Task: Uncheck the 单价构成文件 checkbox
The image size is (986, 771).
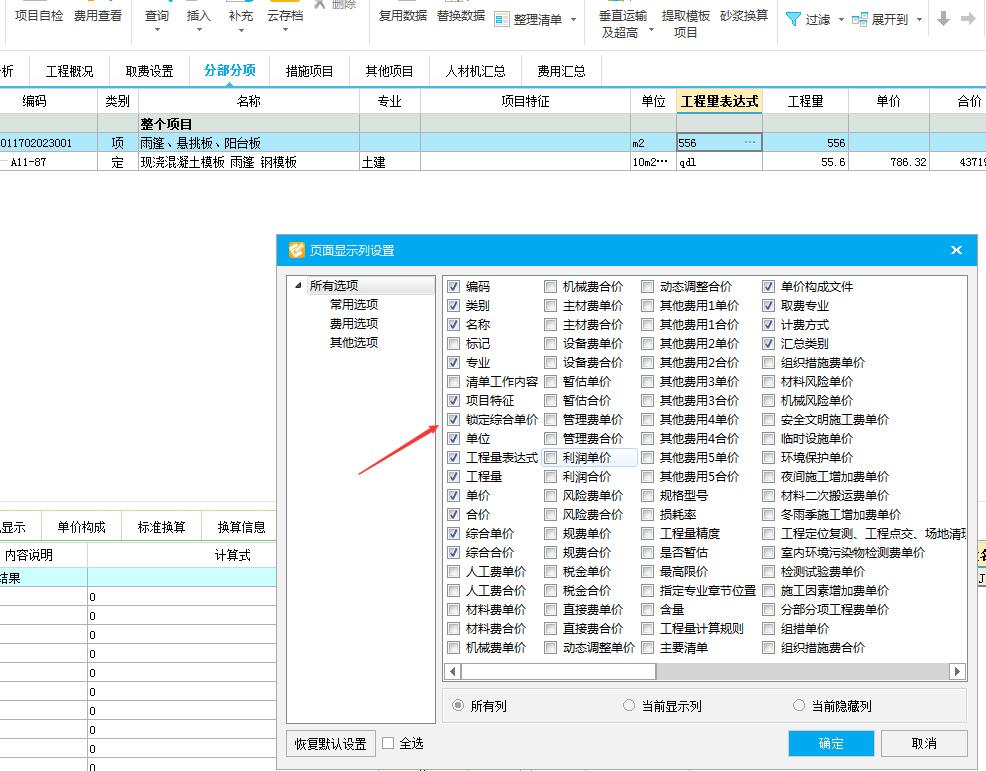Action: [768, 286]
